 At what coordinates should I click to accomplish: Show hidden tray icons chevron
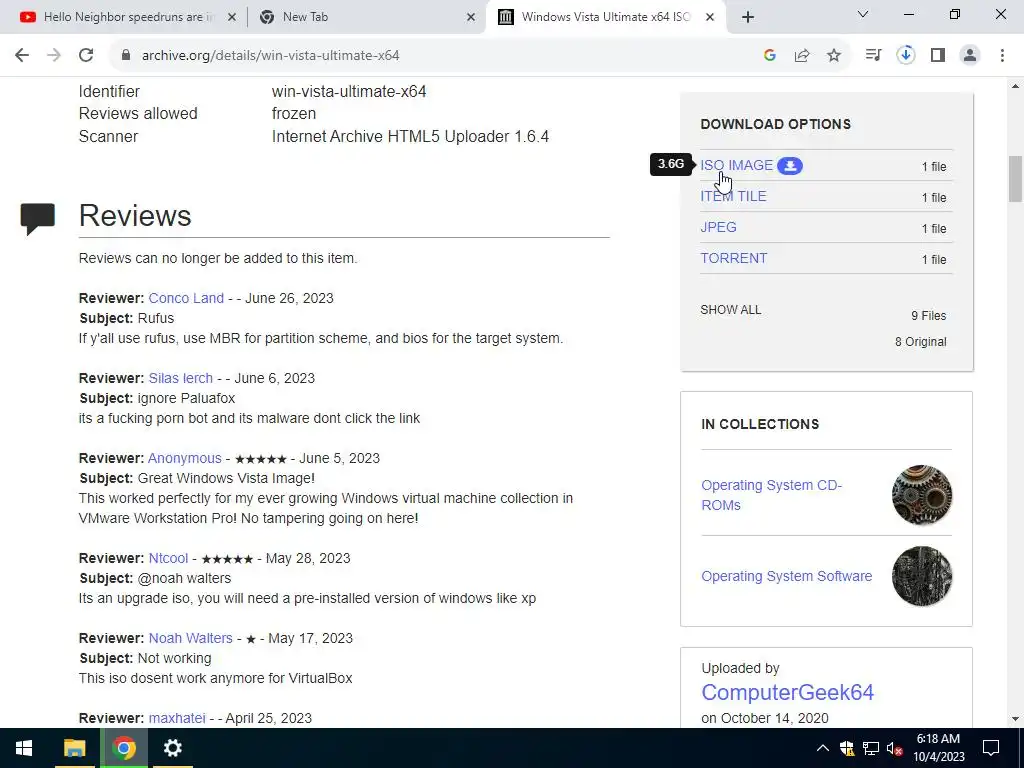click(x=823, y=748)
